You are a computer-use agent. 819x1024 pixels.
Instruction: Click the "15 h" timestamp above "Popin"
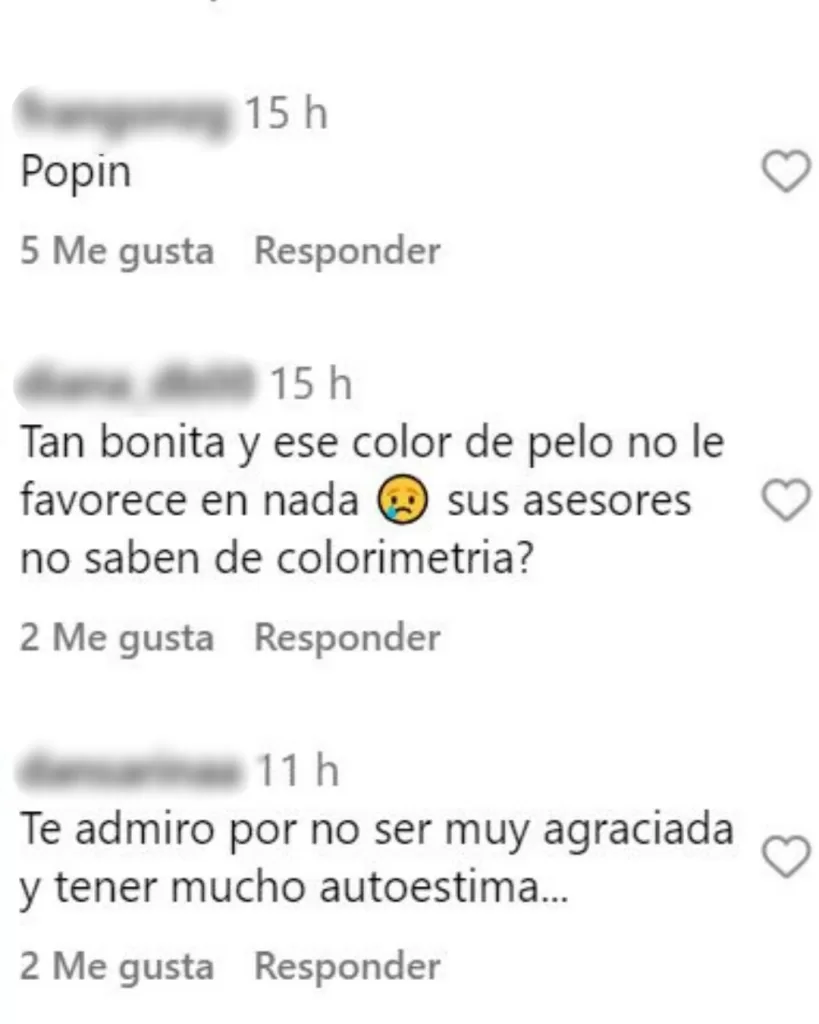pos(285,113)
